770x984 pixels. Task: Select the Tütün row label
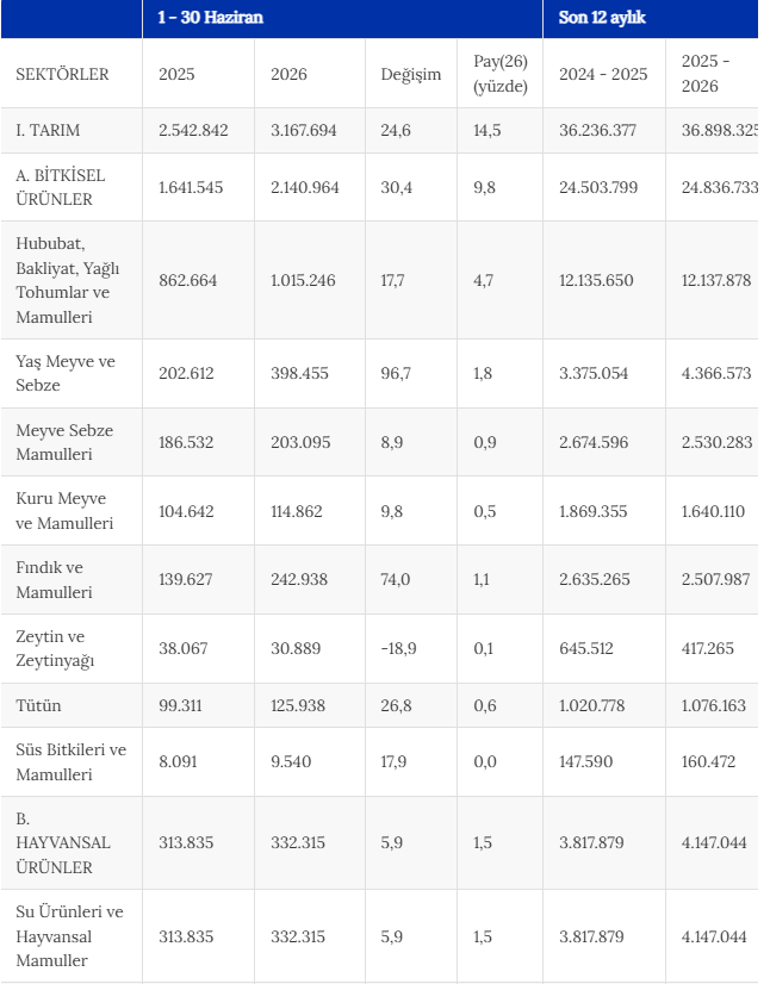coord(38,705)
